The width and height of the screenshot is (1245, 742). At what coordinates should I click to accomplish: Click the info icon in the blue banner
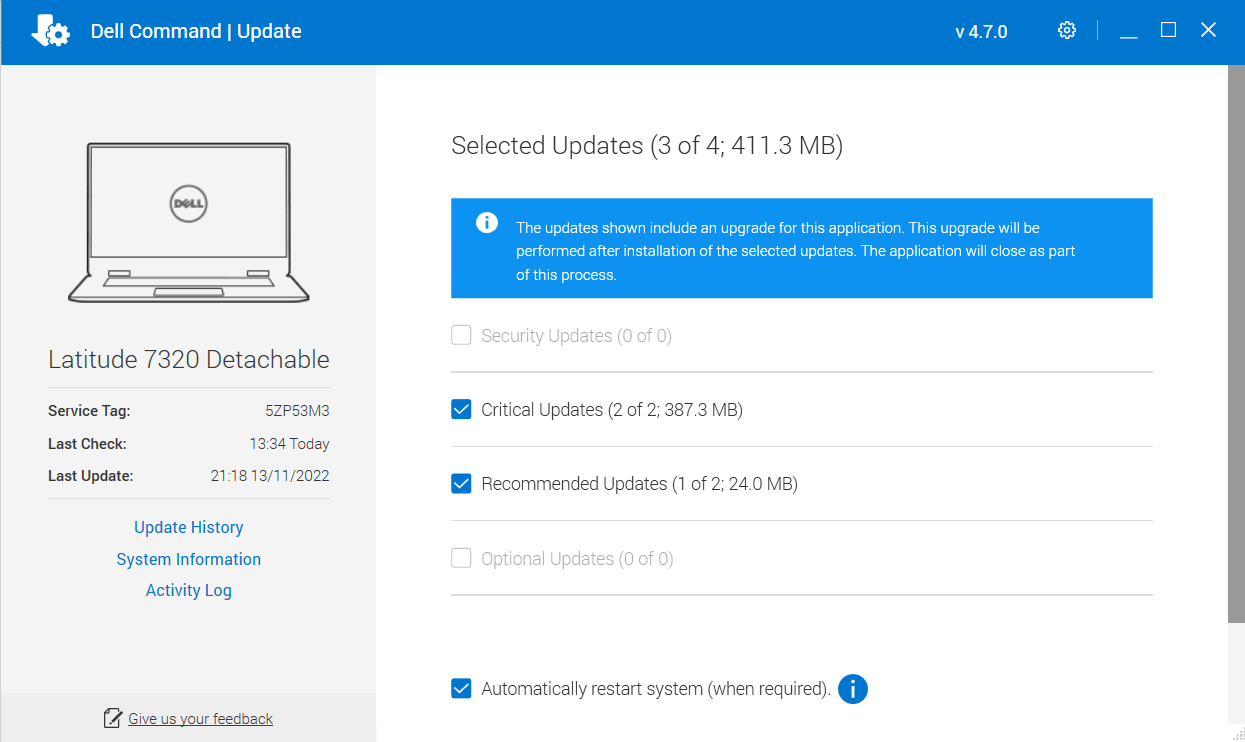[487, 222]
